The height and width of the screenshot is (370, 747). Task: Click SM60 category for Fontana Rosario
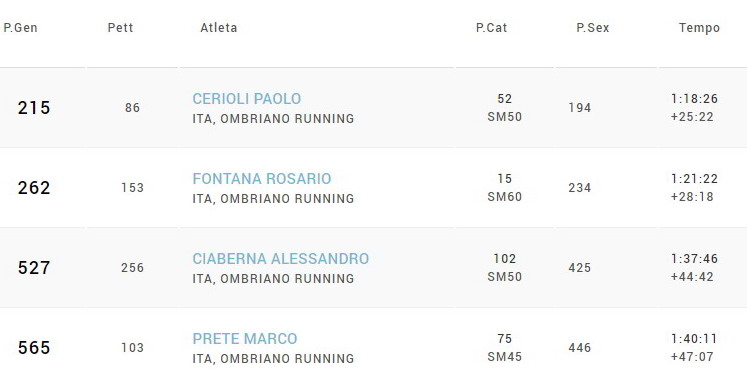[x=505, y=197]
